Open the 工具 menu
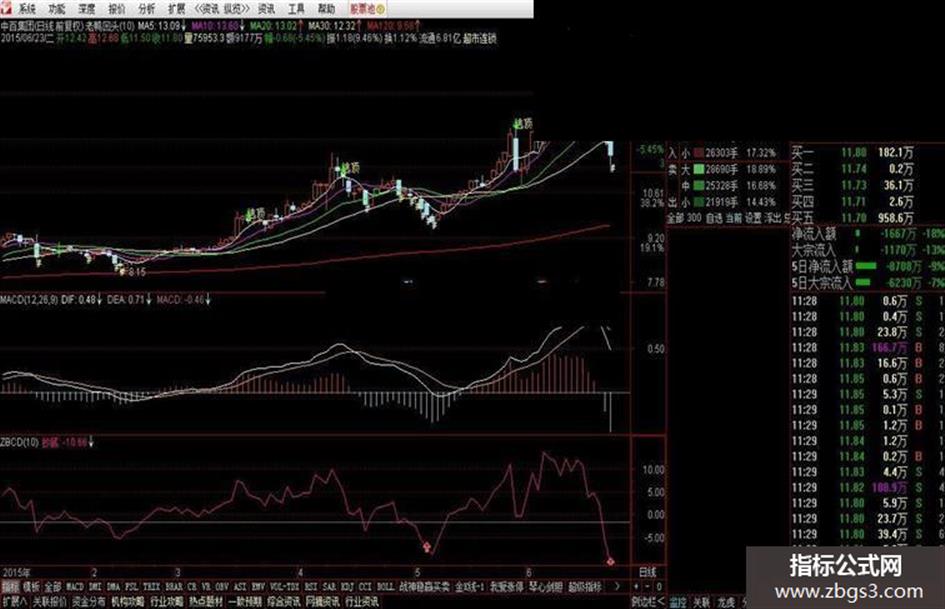The image size is (945, 609). (x=296, y=8)
